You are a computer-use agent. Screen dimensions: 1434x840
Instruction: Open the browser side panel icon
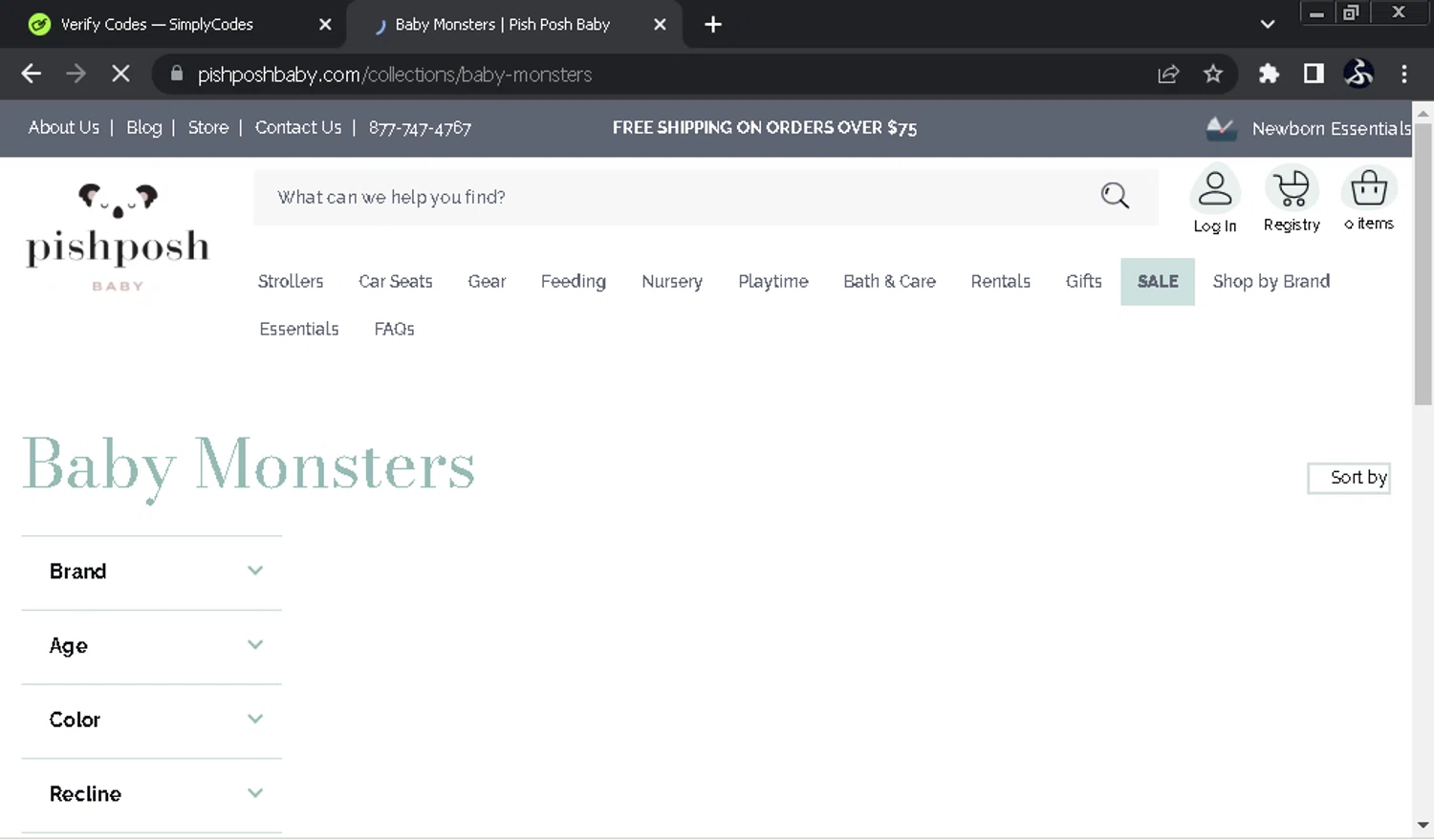1314,74
